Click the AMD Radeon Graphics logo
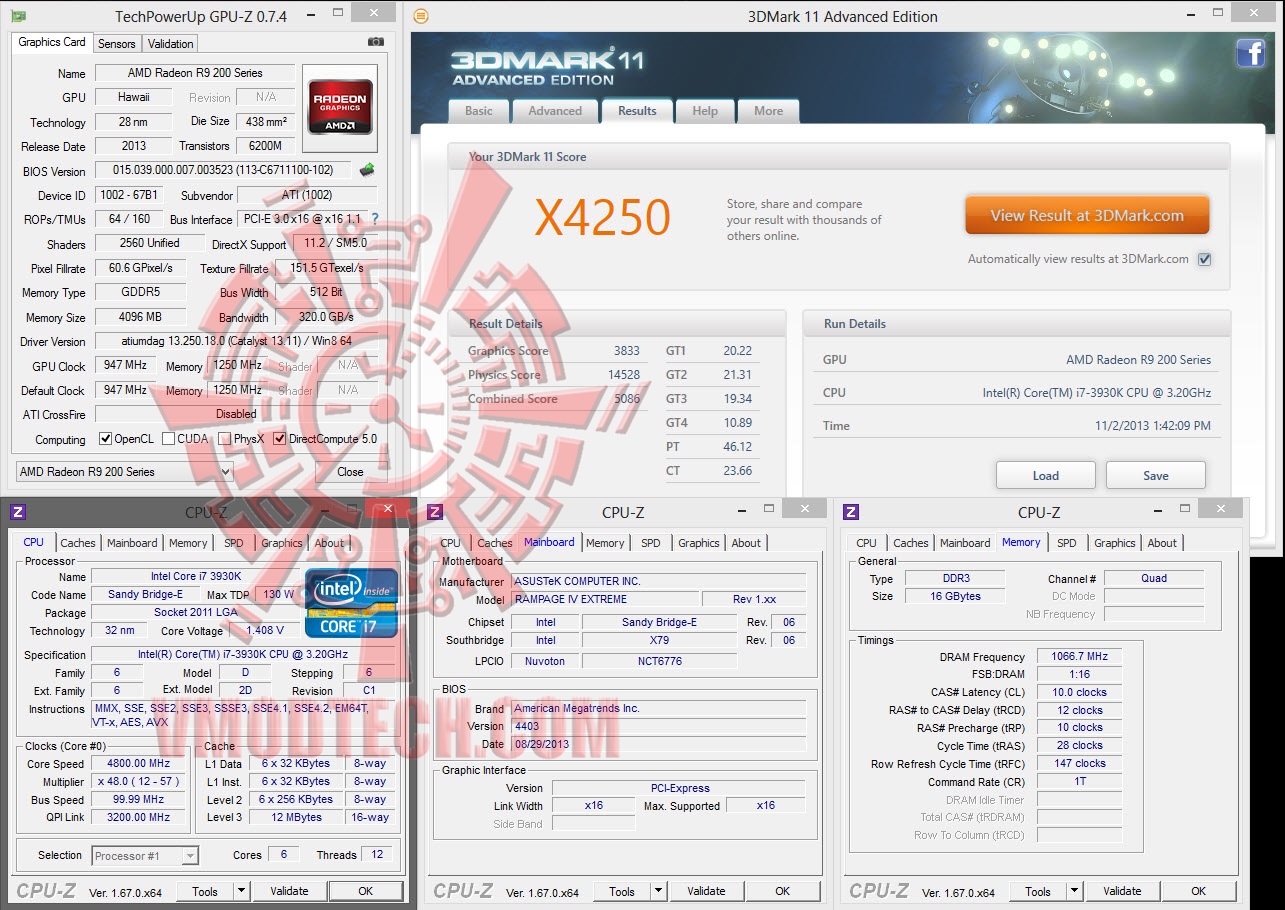 [x=340, y=106]
